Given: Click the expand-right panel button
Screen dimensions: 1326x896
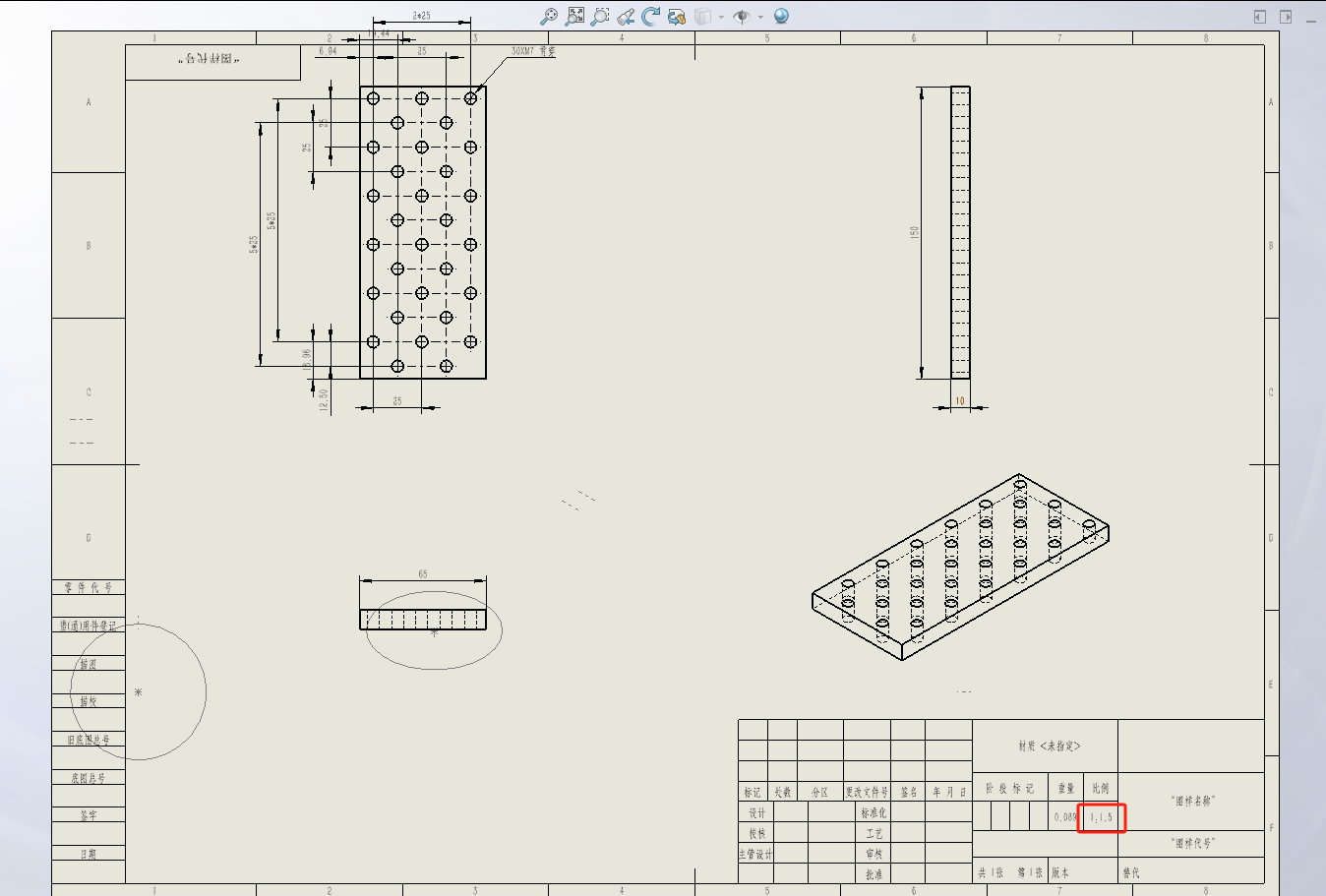Looking at the screenshot, I should [1286, 17].
